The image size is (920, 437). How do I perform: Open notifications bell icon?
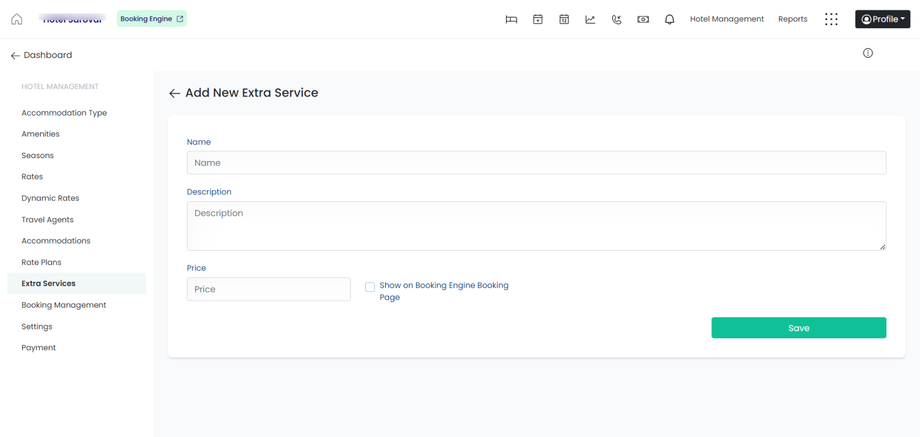point(669,19)
